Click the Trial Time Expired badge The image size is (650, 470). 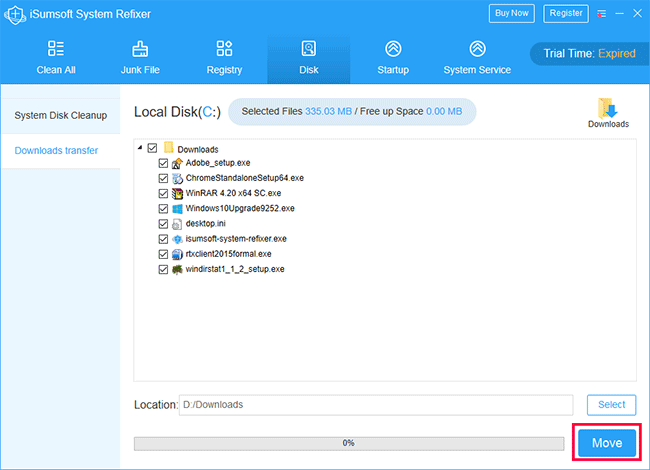tap(589, 53)
